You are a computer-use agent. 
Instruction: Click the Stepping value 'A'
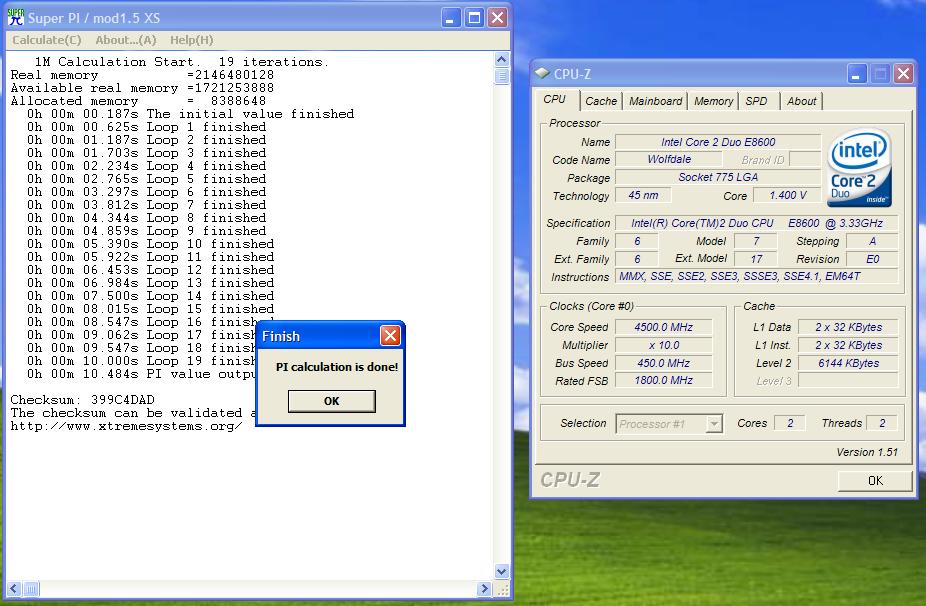(x=872, y=241)
